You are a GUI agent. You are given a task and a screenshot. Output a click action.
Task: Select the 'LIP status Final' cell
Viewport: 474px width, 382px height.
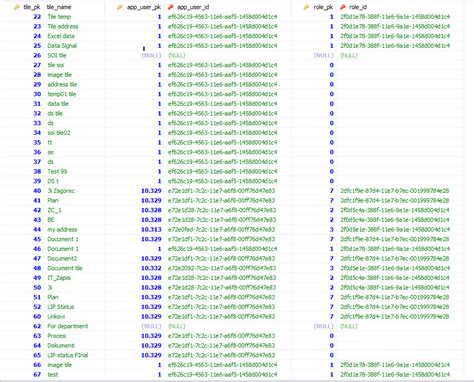coord(68,355)
